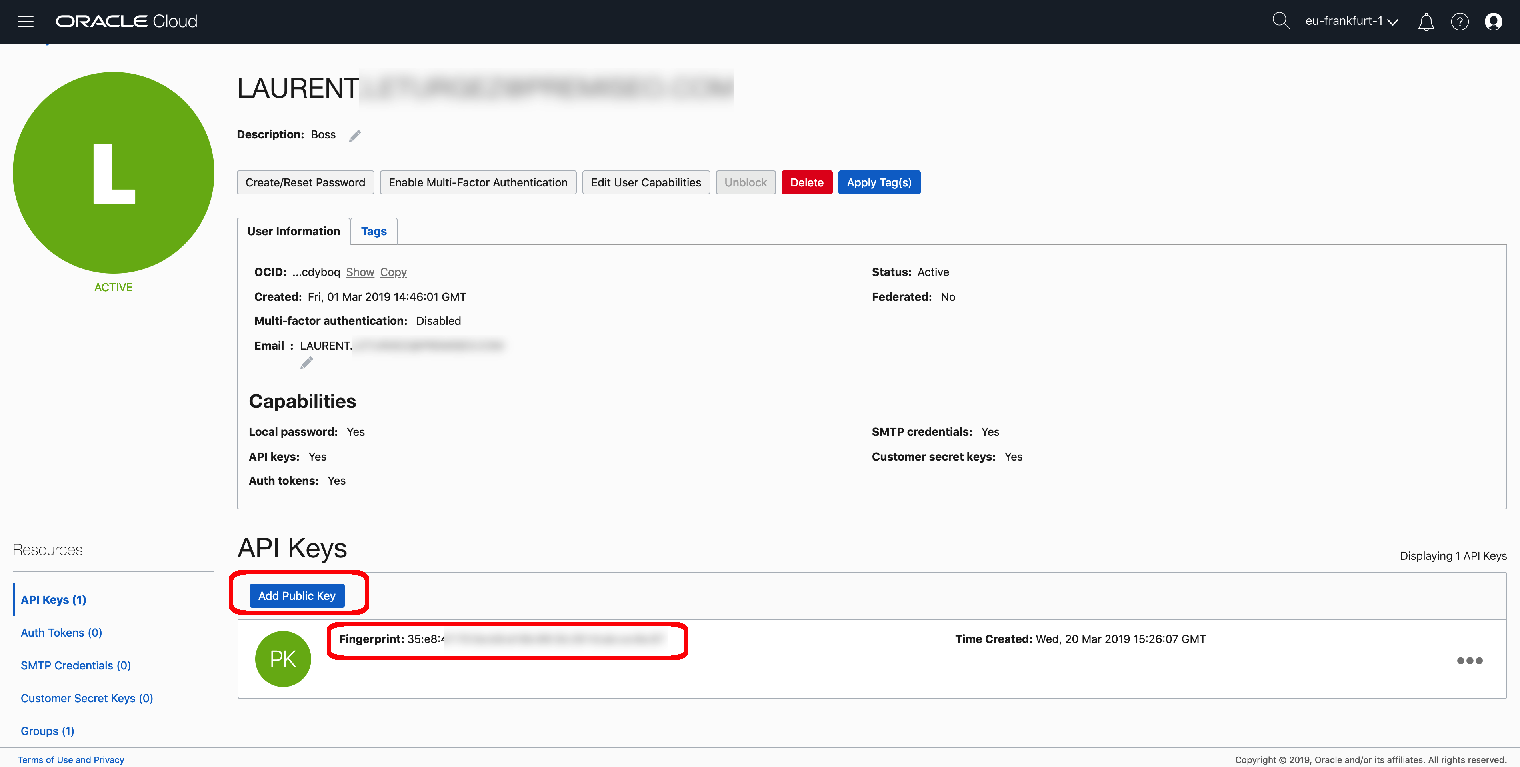This screenshot has height=767, width=1520.
Task: Edit the email with pencil icon
Action: point(307,363)
